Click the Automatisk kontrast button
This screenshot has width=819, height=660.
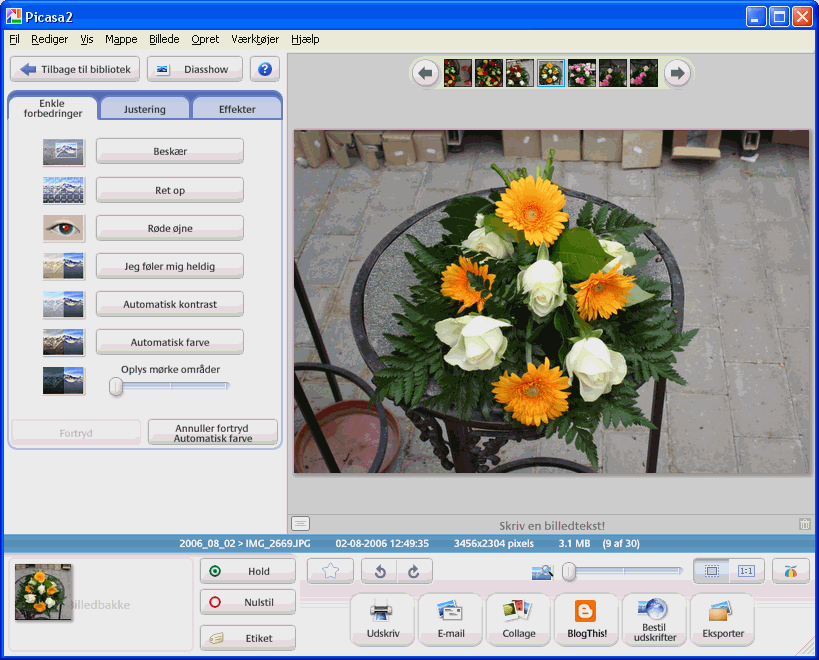click(x=170, y=304)
